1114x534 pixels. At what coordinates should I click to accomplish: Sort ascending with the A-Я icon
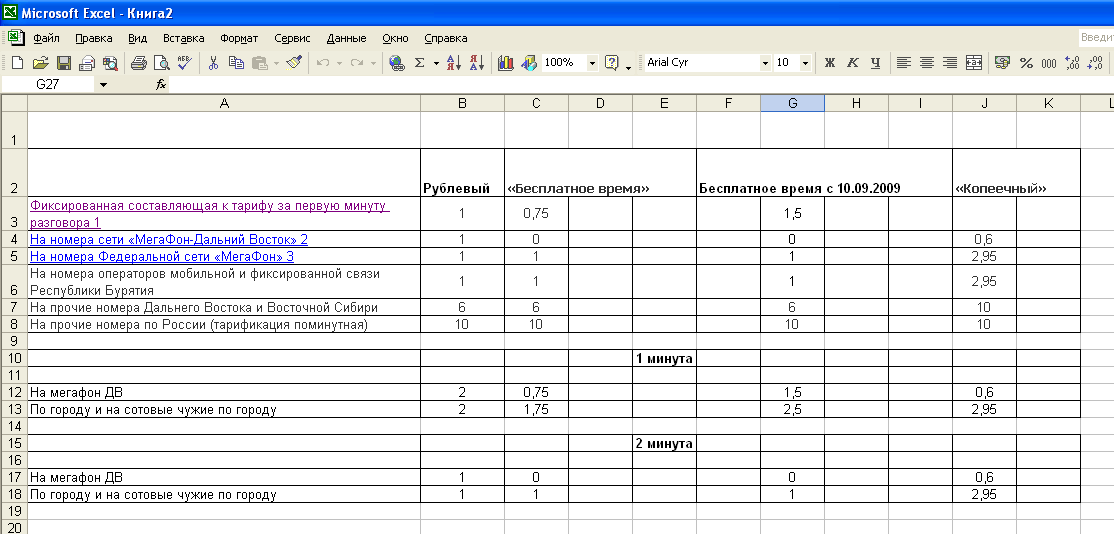click(453, 62)
